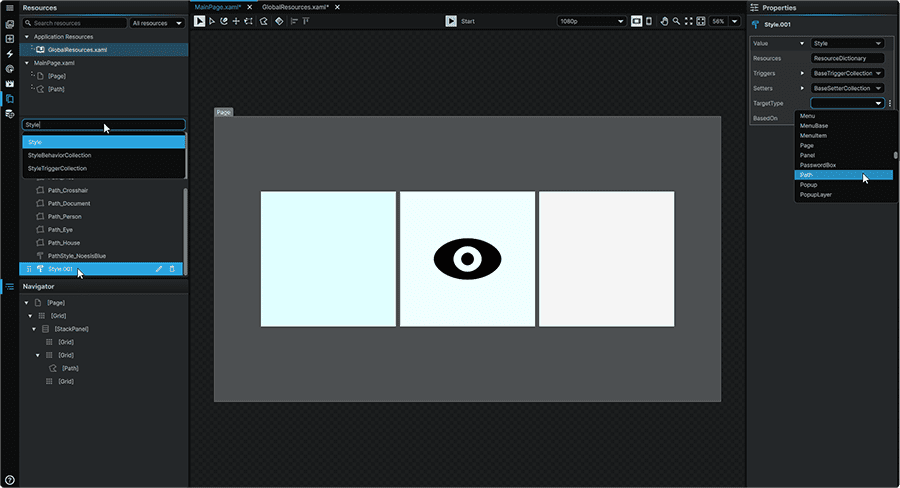The image size is (900, 488).
Task: Select the Direct selection outline arrow tool
Action: 212,21
